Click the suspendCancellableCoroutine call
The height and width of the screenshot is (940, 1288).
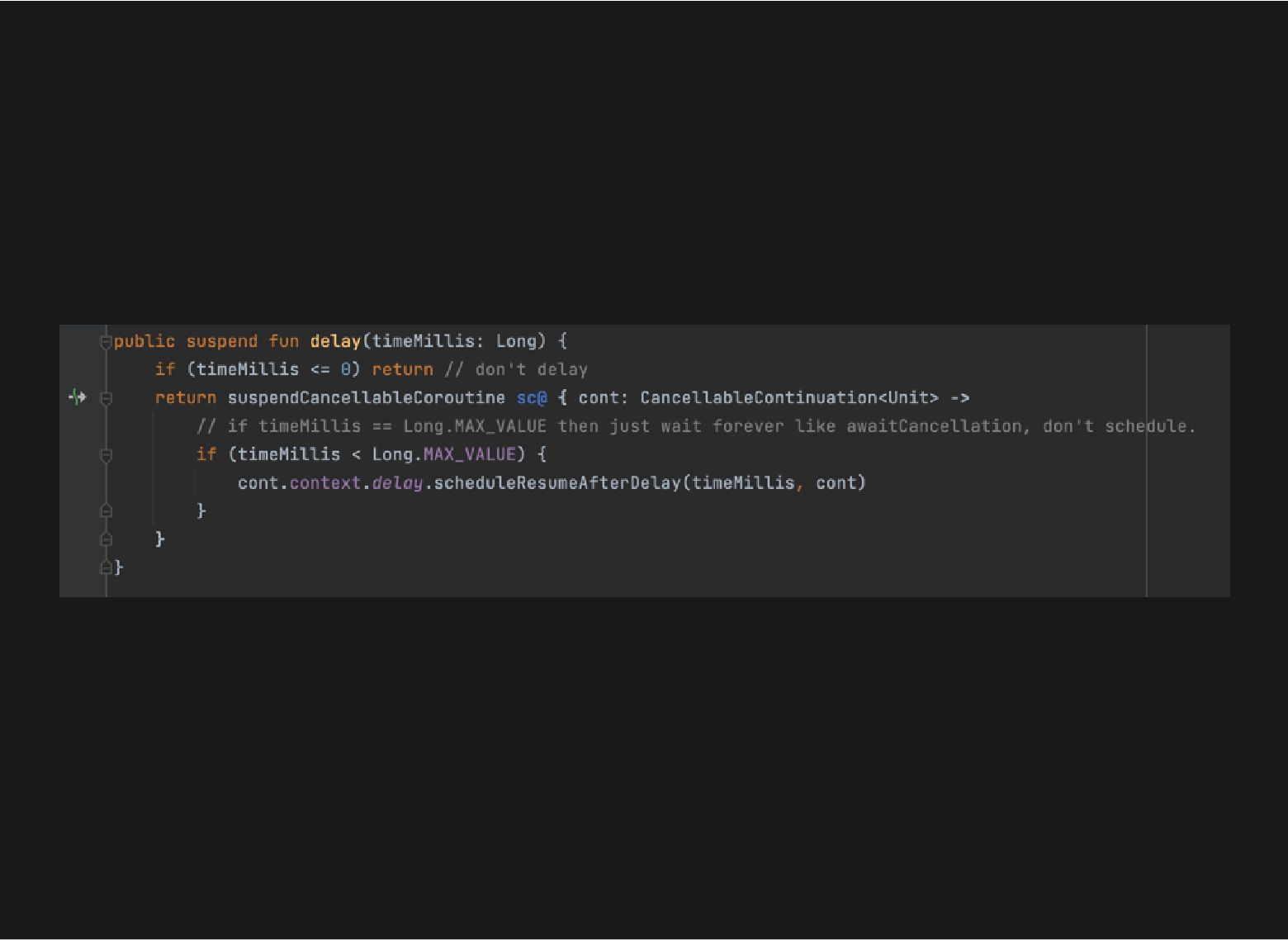(x=367, y=397)
